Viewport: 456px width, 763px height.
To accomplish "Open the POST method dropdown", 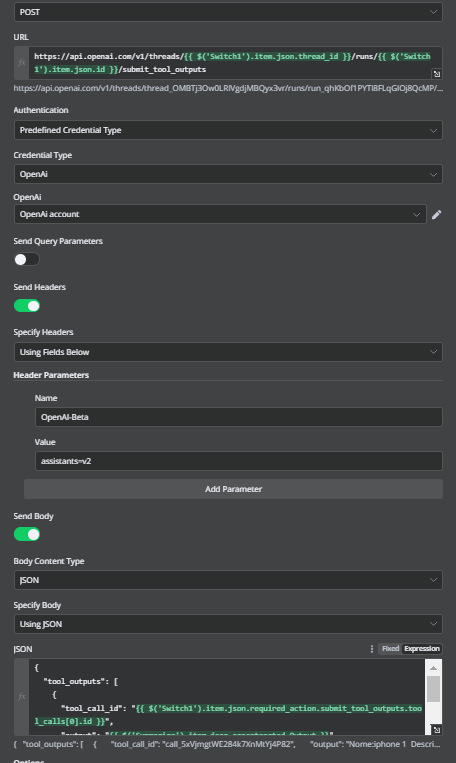I will [228, 12].
